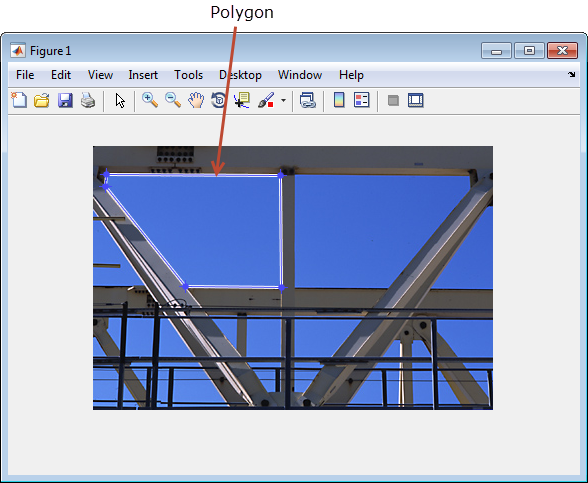Activate the Zoom In magnifier tool
588x483 pixels.
[x=150, y=100]
